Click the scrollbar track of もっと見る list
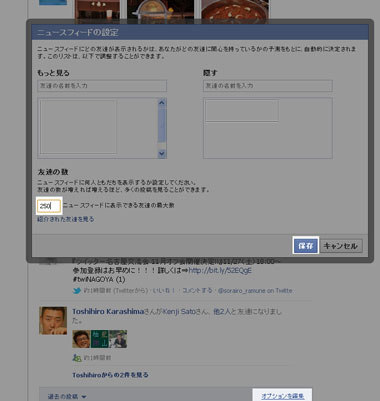This screenshot has height=401, width=380. tap(162, 128)
